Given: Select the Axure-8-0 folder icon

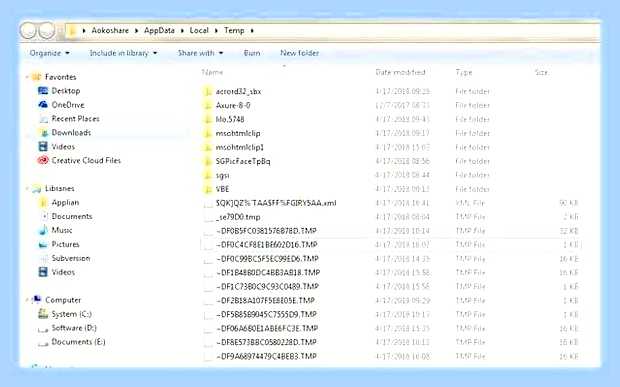Looking at the screenshot, I should (208, 106).
